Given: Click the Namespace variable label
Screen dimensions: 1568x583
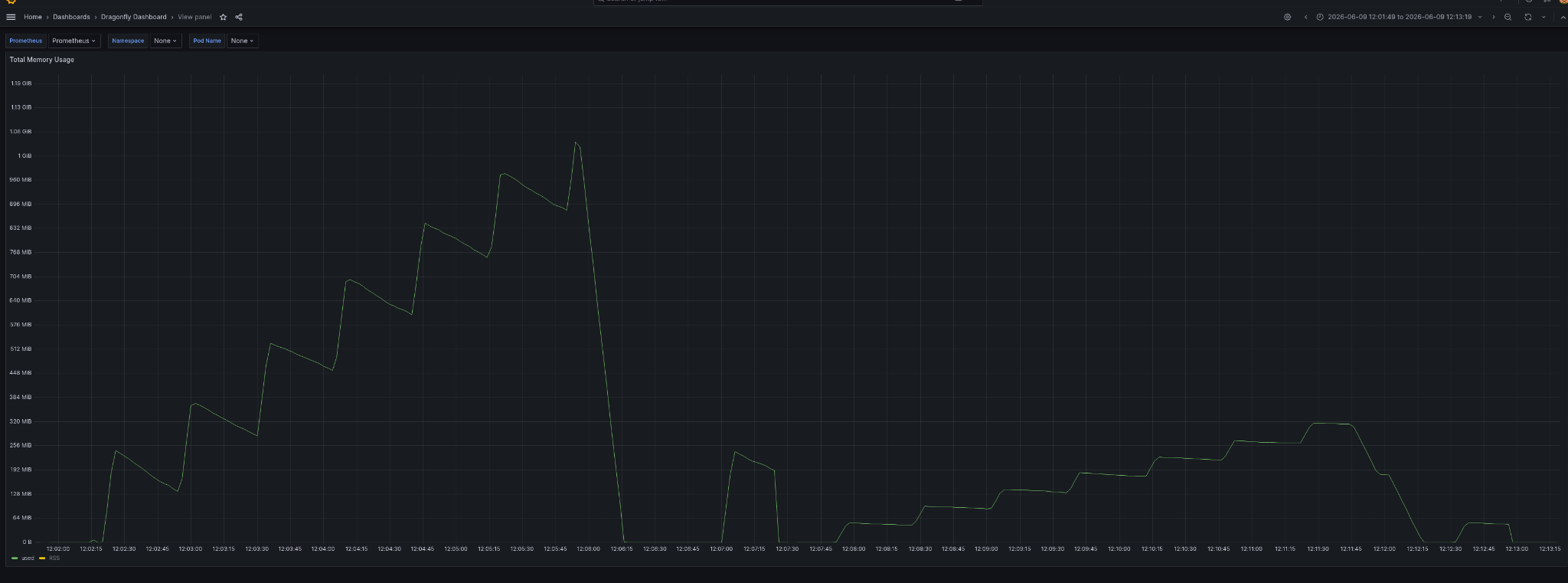Looking at the screenshot, I should coord(128,41).
